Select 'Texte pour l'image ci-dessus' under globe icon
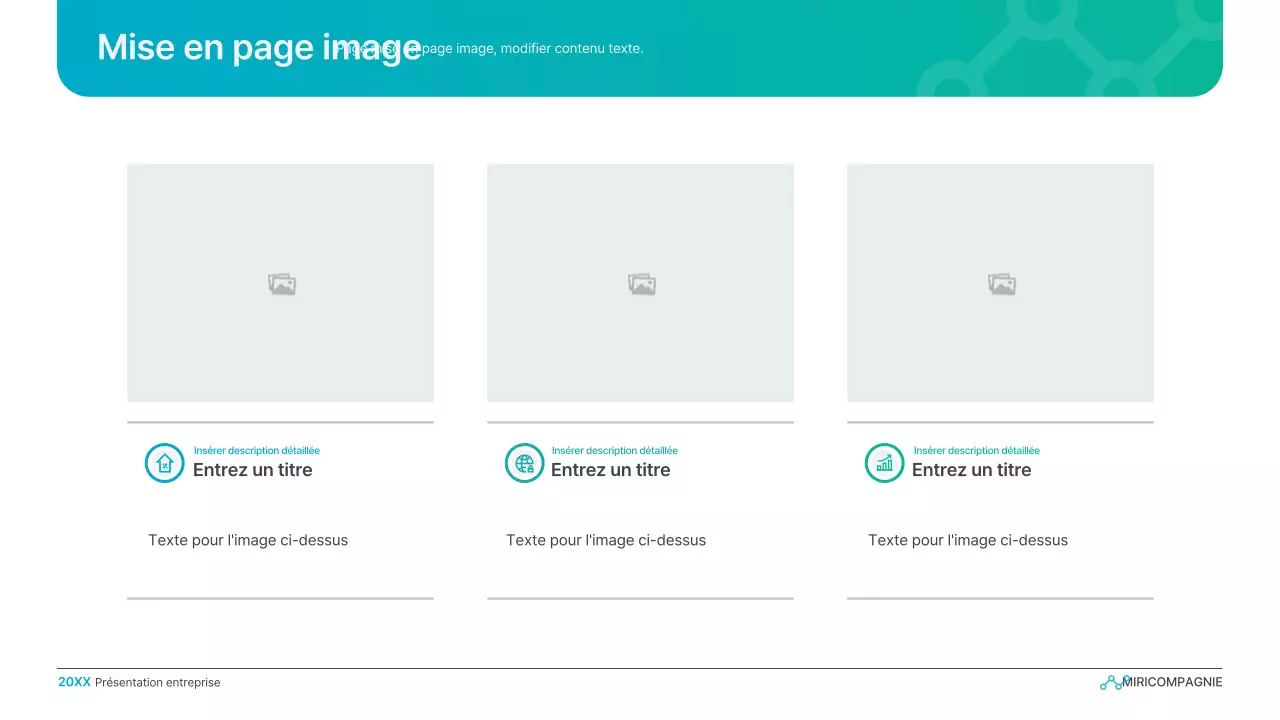1280x720 pixels. point(606,540)
